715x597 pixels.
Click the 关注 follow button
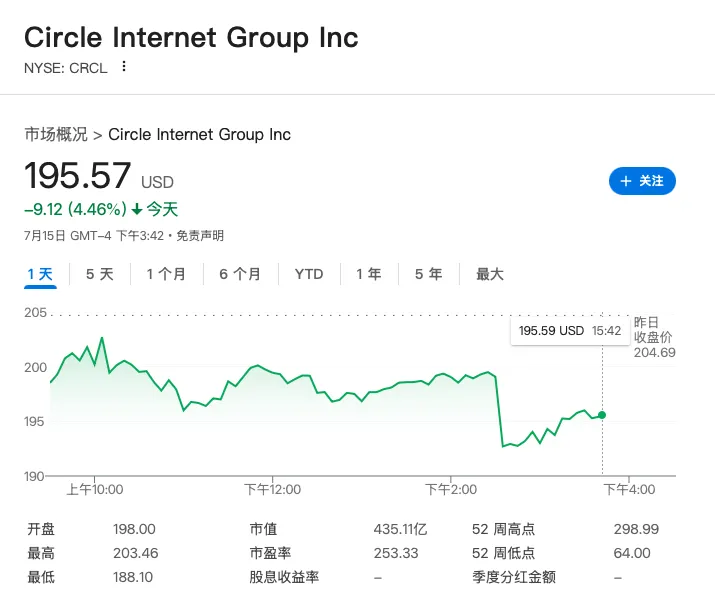(642, 181)
